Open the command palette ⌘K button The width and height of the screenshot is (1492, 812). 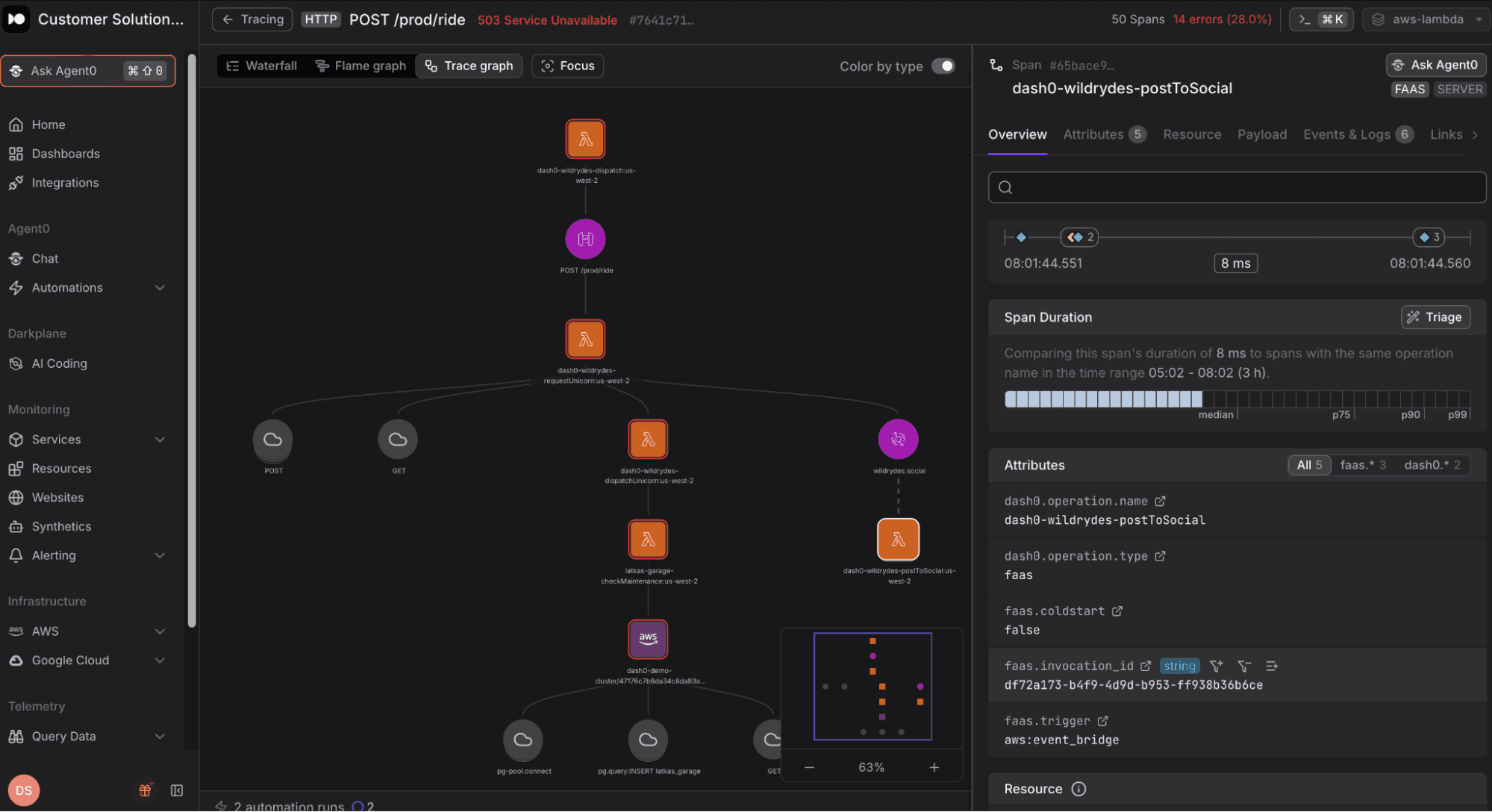[x=1321, y=19]
